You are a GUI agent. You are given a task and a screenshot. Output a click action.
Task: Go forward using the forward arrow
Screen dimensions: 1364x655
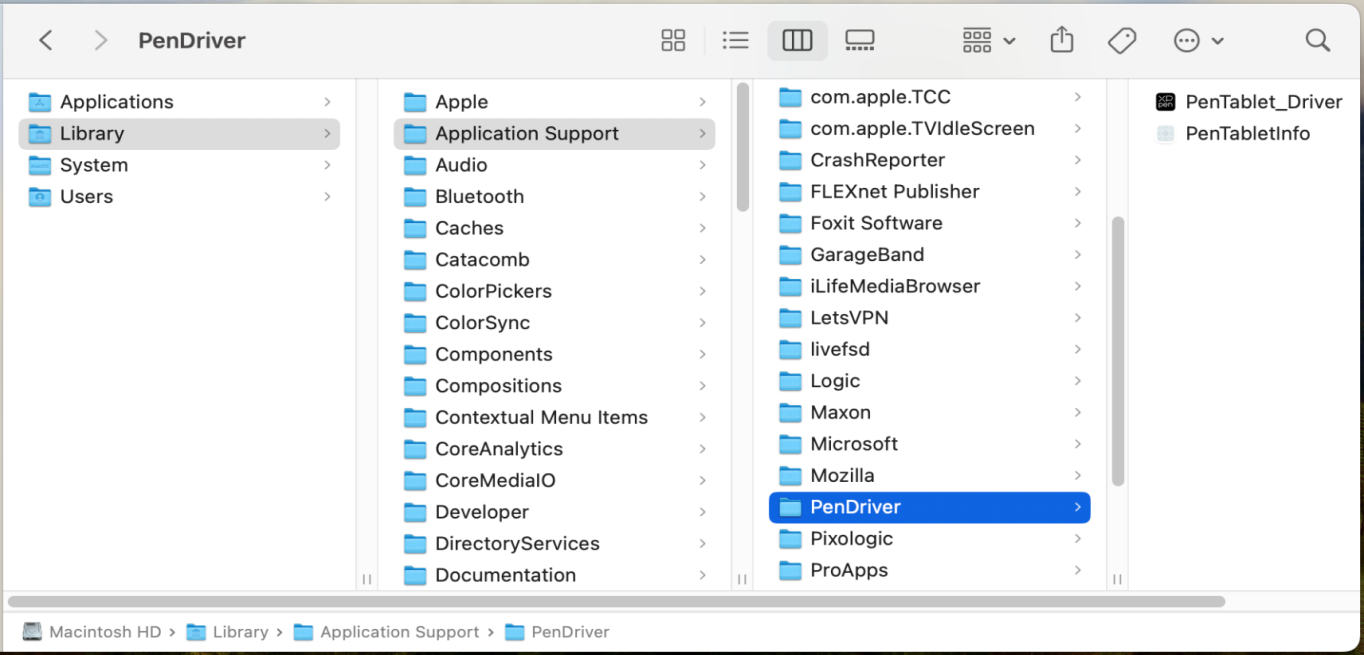pos(100,40)
